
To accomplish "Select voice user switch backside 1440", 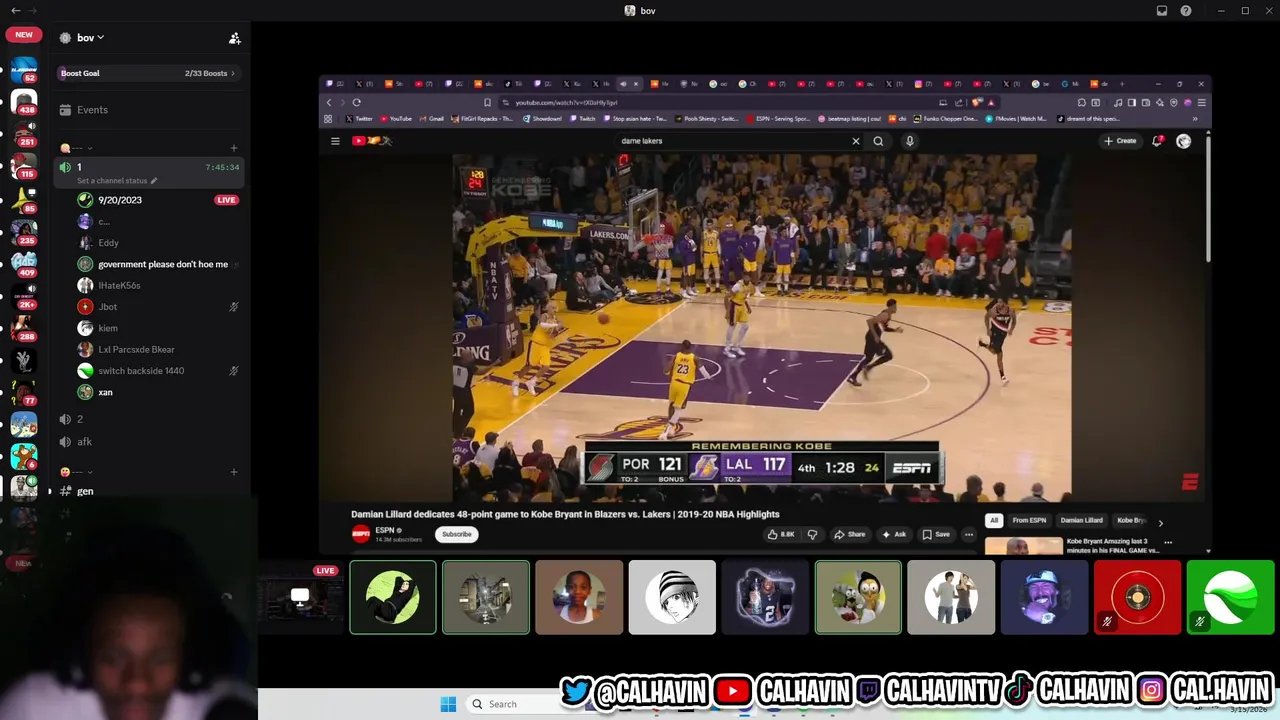I will pyautogui.click(x=141, y=371).
